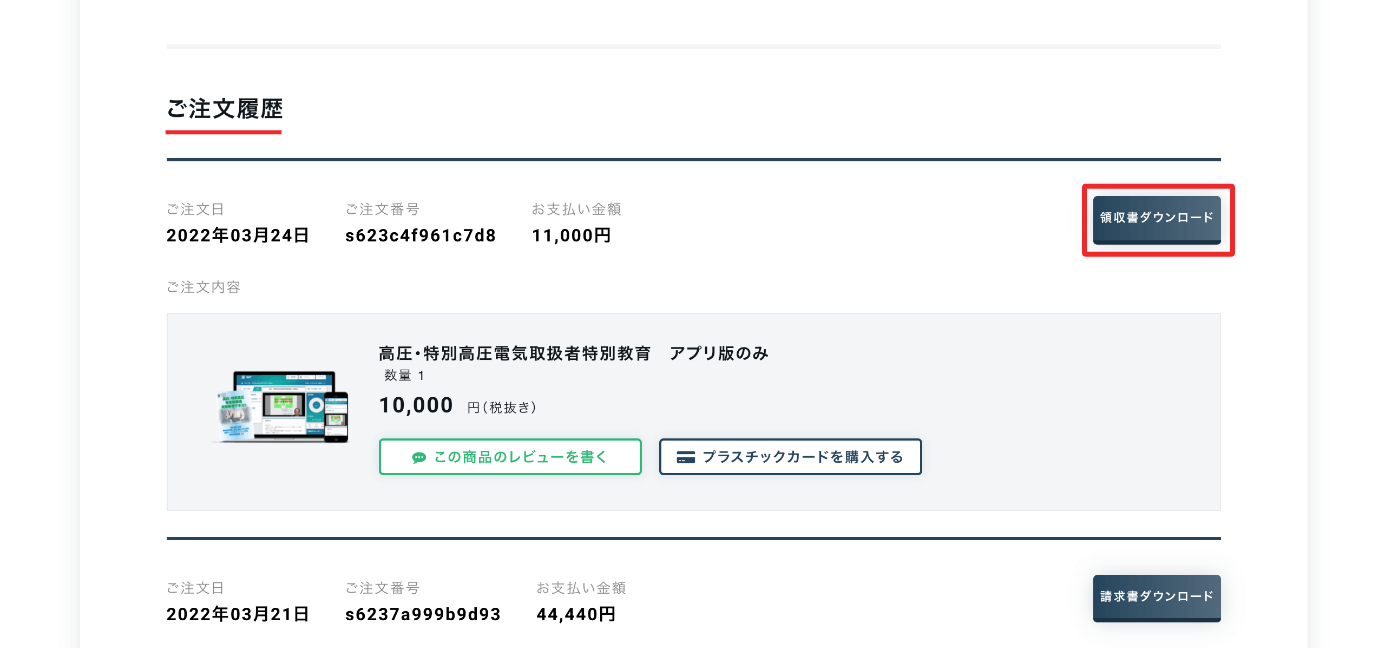Click the 領収書ダウンロード button
1385x649 pixels.
click(x=1156, y=219)
